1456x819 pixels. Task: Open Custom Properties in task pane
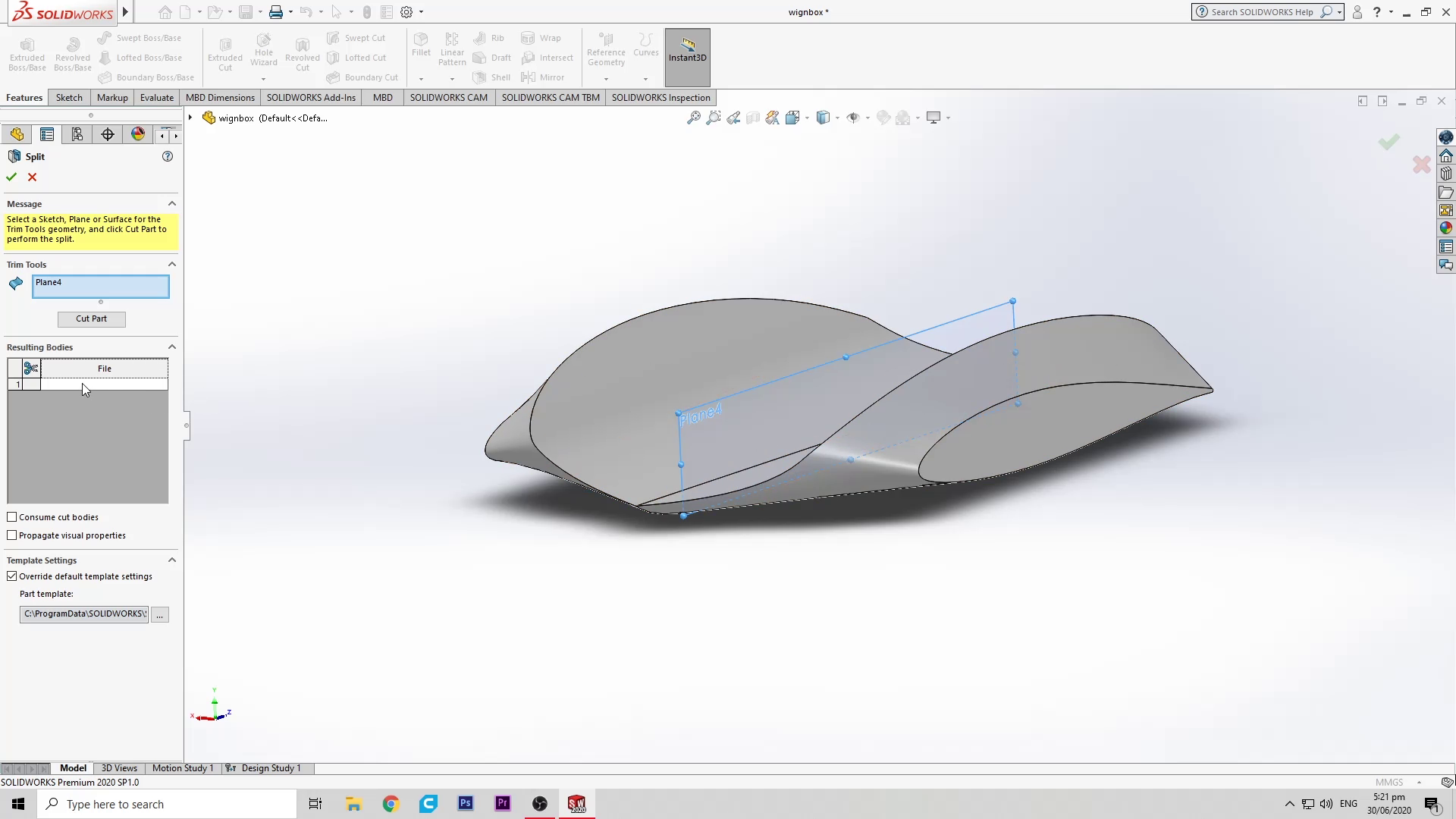tap(1445, 247)
